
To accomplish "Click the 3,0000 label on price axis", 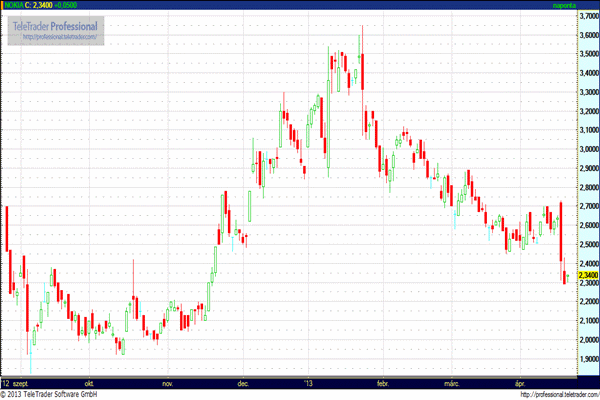I will click(588, 149).
